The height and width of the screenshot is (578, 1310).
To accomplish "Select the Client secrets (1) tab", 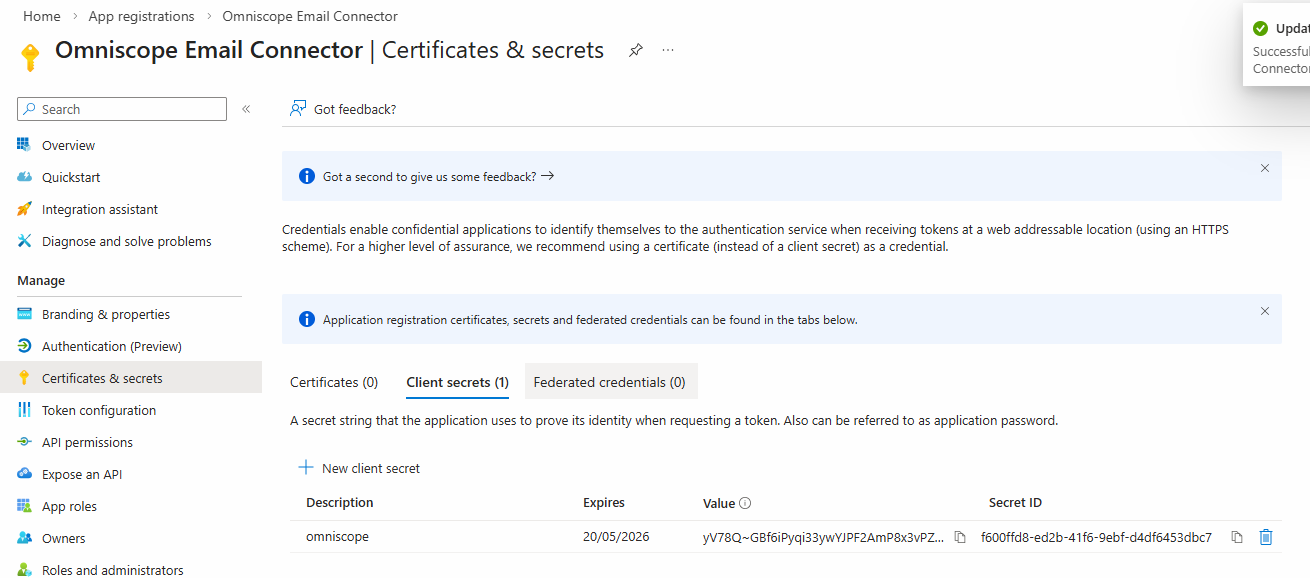I will click(457, 382).
